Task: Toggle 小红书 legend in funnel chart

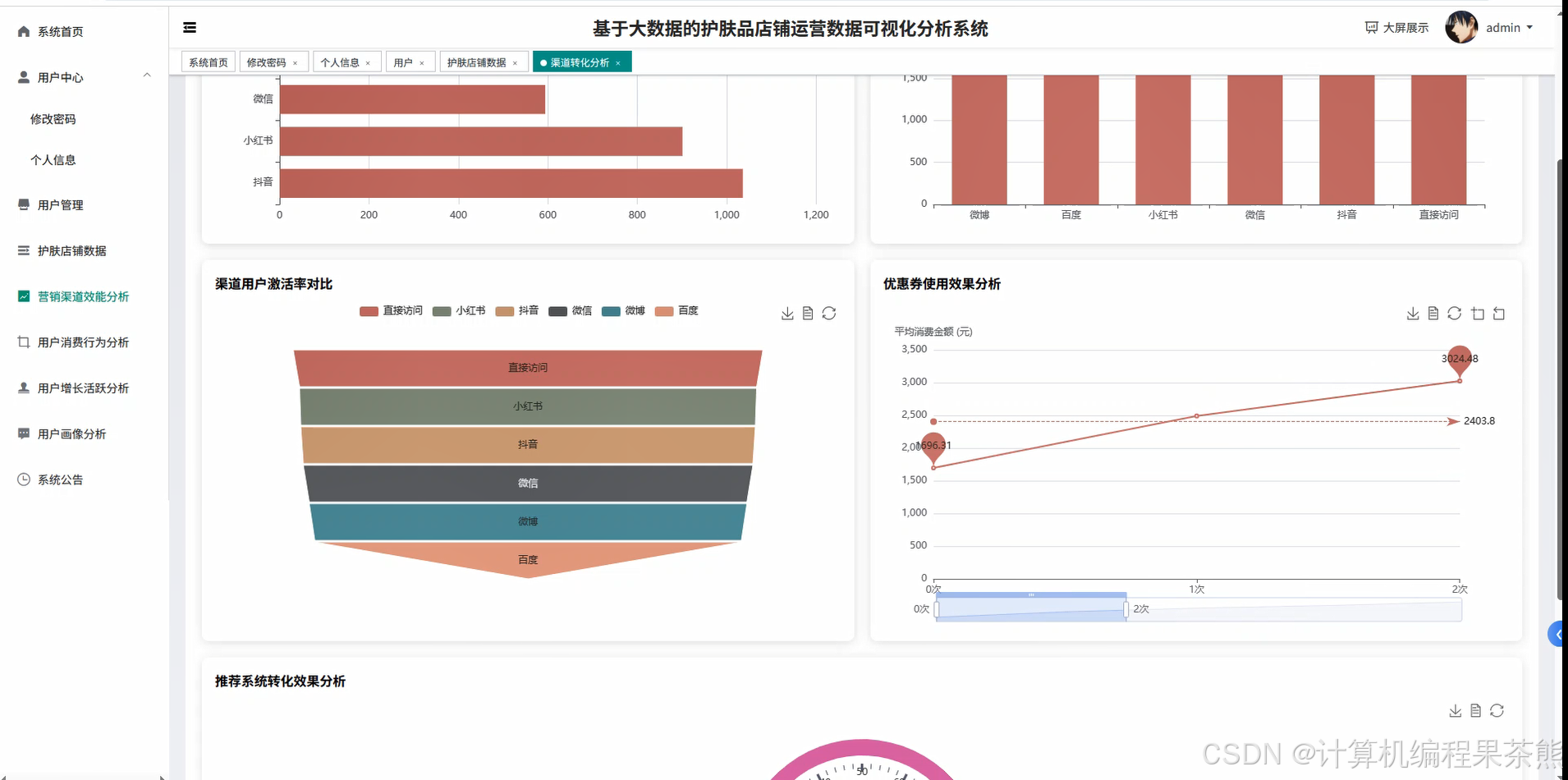Action: coord(459,311)
